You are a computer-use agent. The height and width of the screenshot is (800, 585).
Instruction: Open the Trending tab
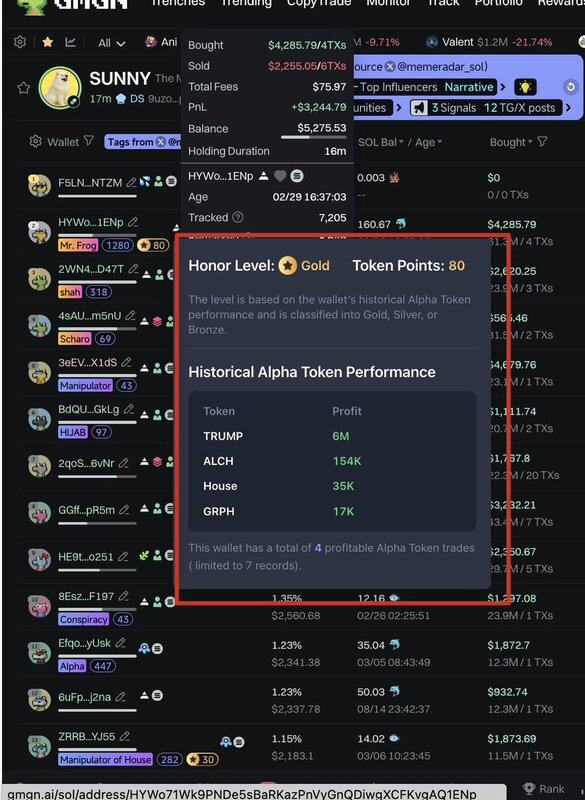point(246,3)
